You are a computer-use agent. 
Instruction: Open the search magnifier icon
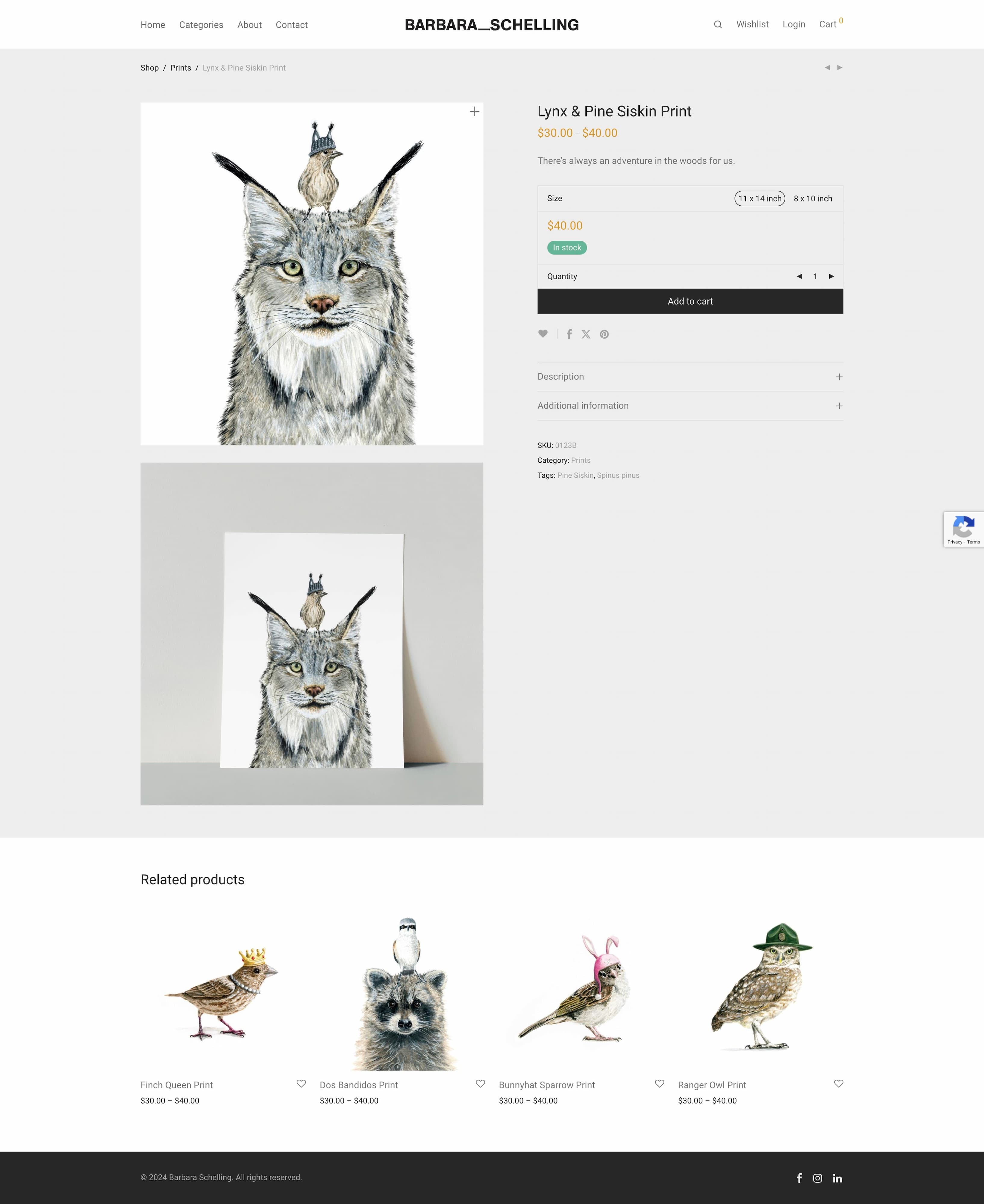click(718, 24)
